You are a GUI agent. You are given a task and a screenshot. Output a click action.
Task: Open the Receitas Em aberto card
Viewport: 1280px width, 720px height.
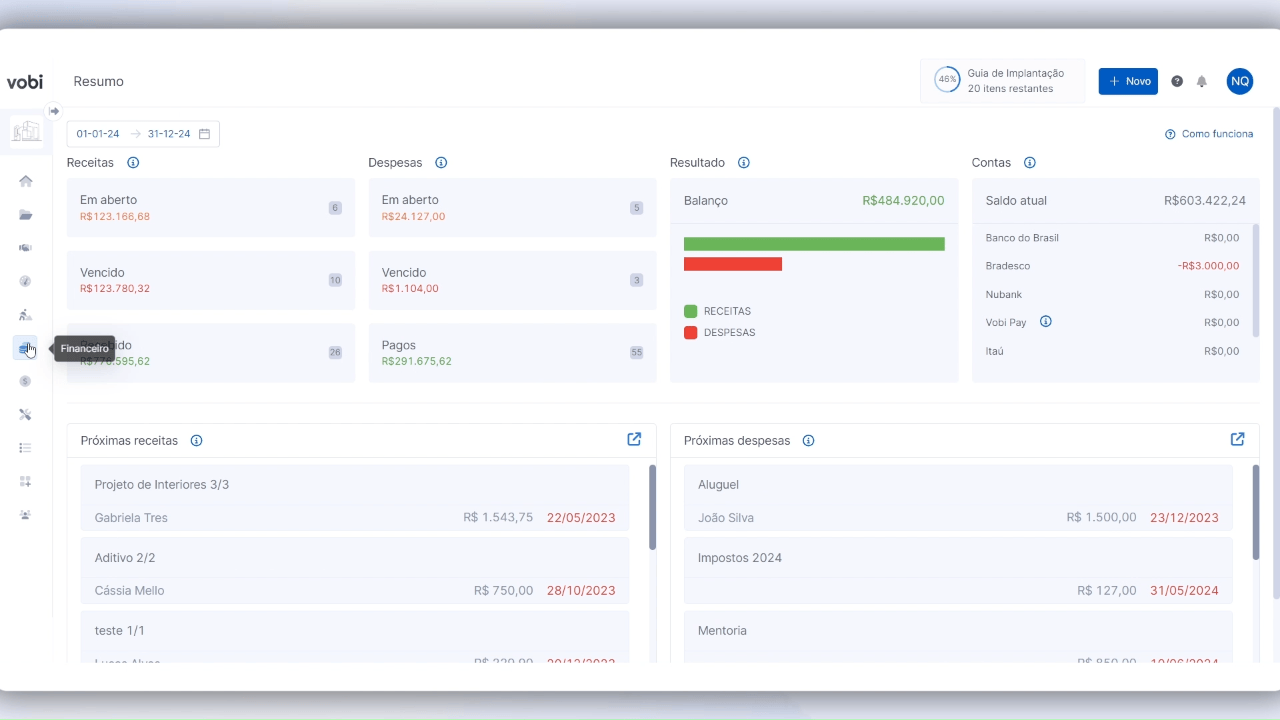click(211, 208)
